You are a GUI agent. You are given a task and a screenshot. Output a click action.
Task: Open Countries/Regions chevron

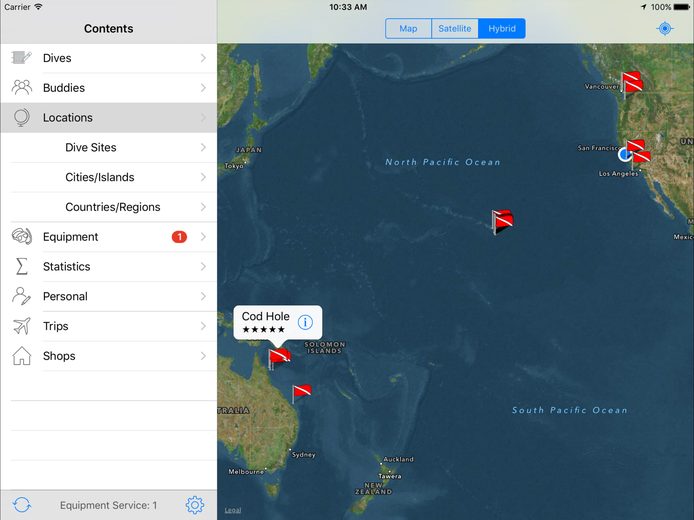[x=203, y=207]
